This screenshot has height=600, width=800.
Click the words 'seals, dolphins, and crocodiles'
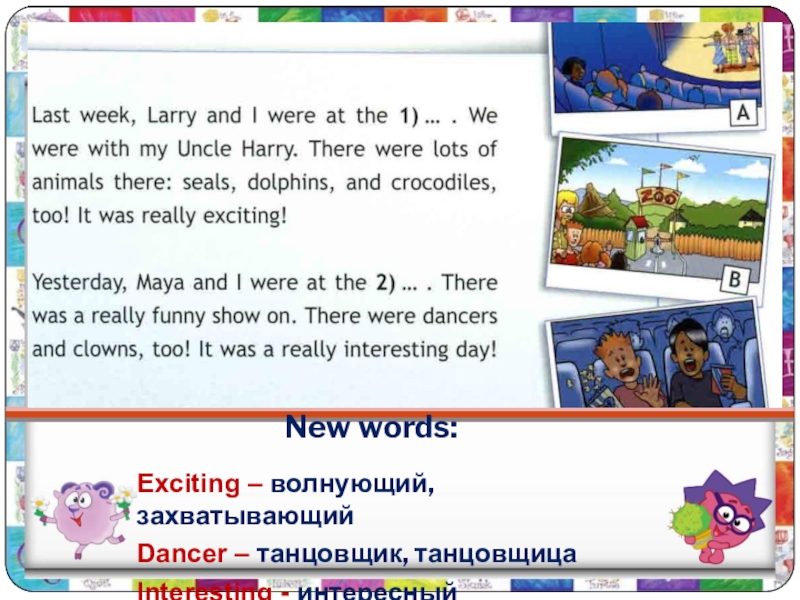pyautogui.click(x=338, y=183)
